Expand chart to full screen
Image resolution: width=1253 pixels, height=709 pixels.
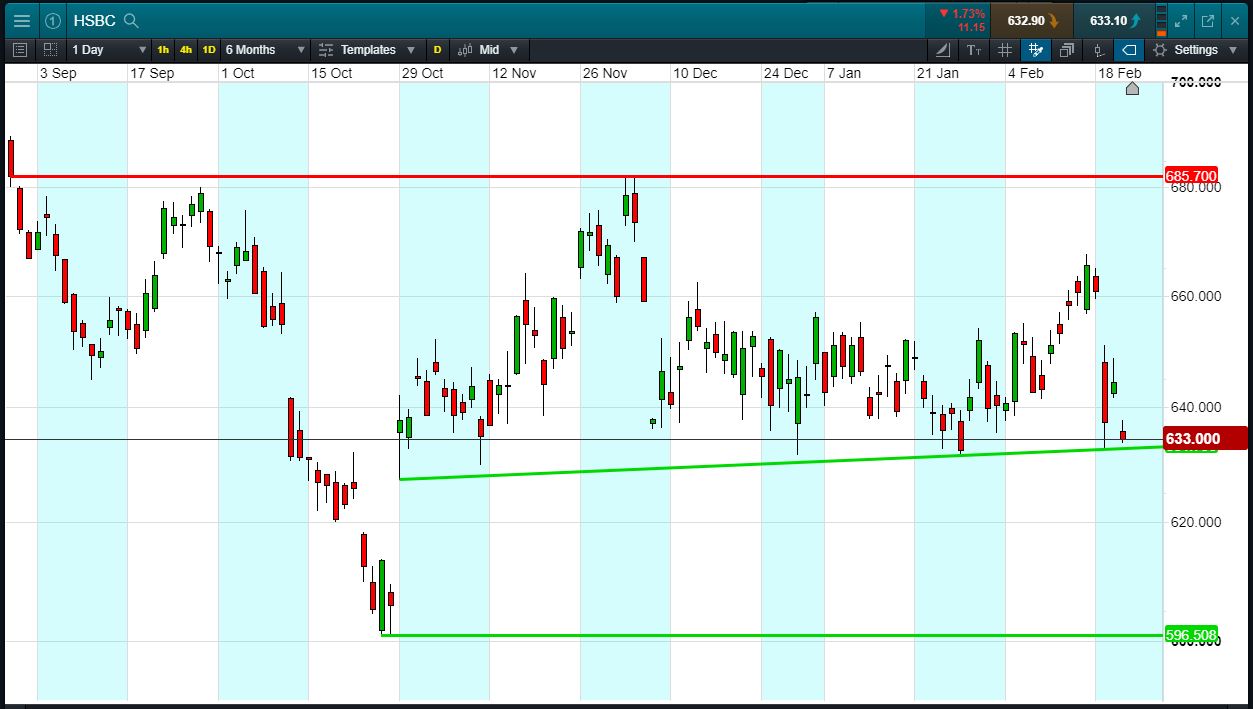pyautogui.click(x=1181, y=20)
